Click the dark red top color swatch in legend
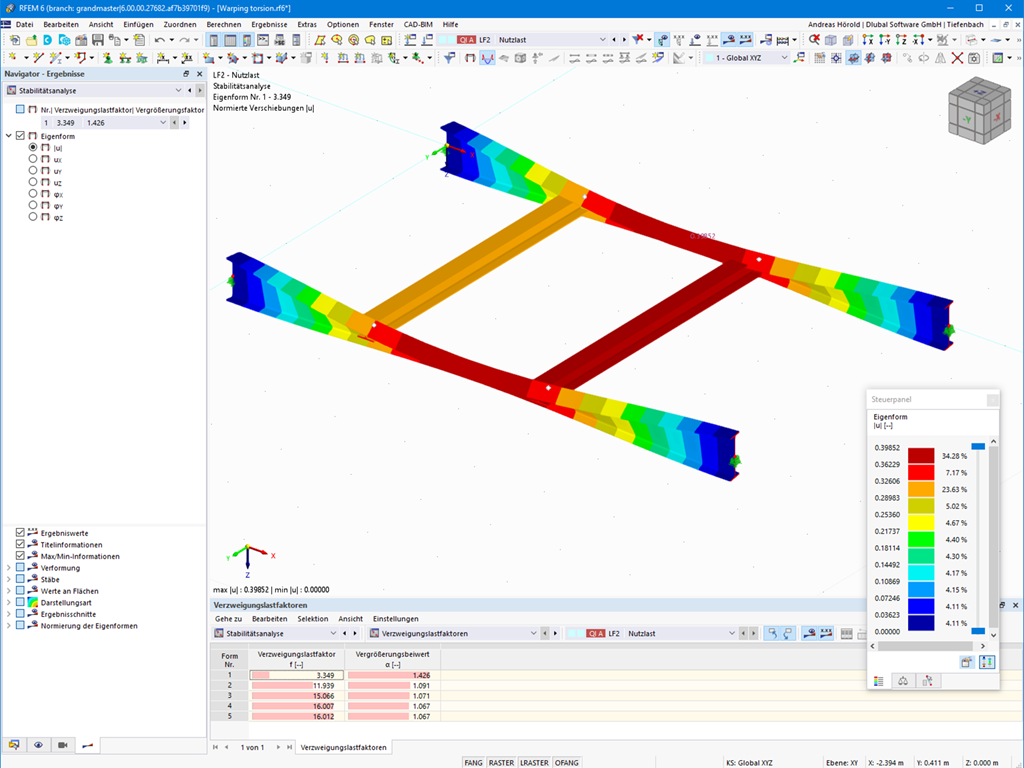Viewport: 1024px width, 768px height. [921, 456]
